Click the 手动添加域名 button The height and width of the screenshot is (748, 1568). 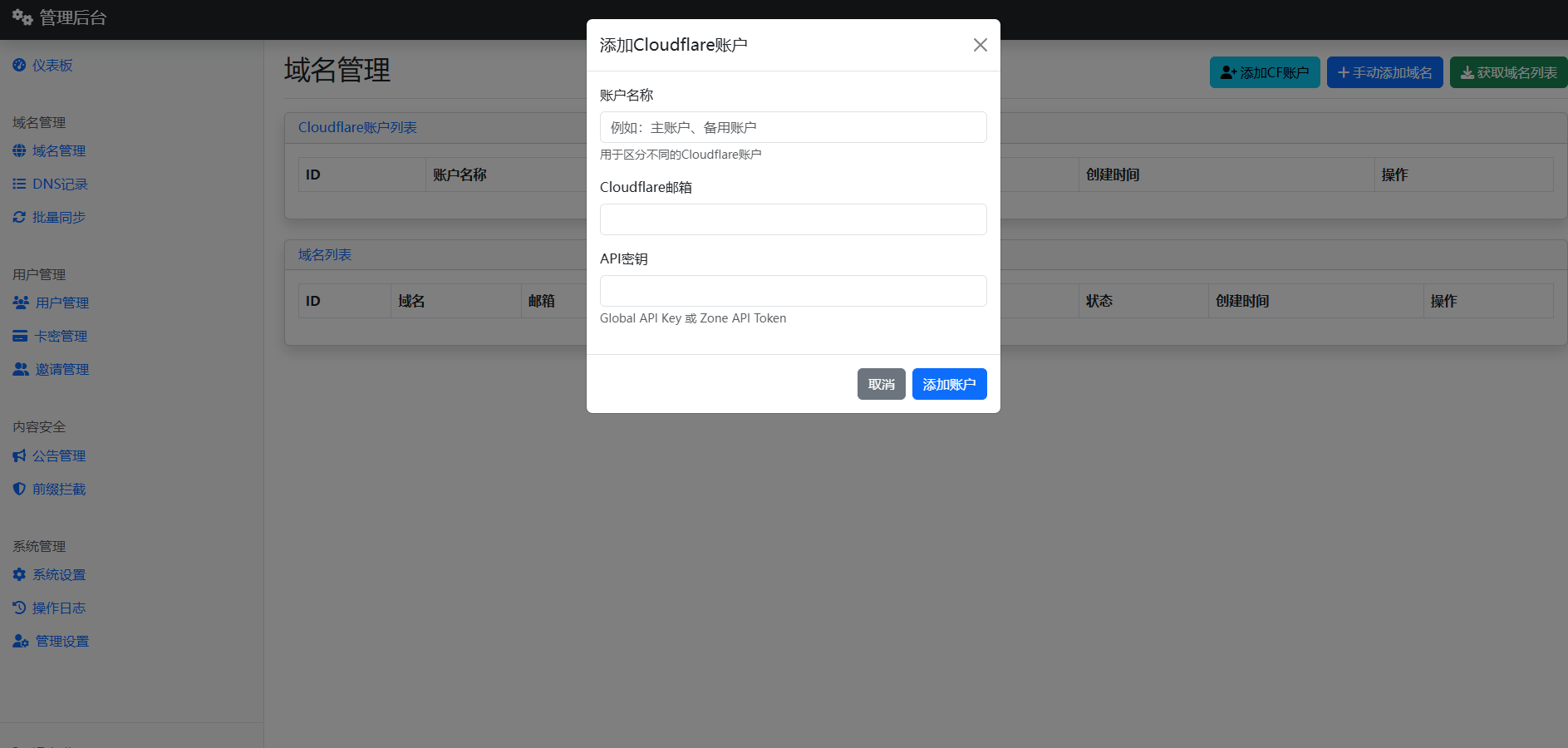click(x=1385, y=72)
